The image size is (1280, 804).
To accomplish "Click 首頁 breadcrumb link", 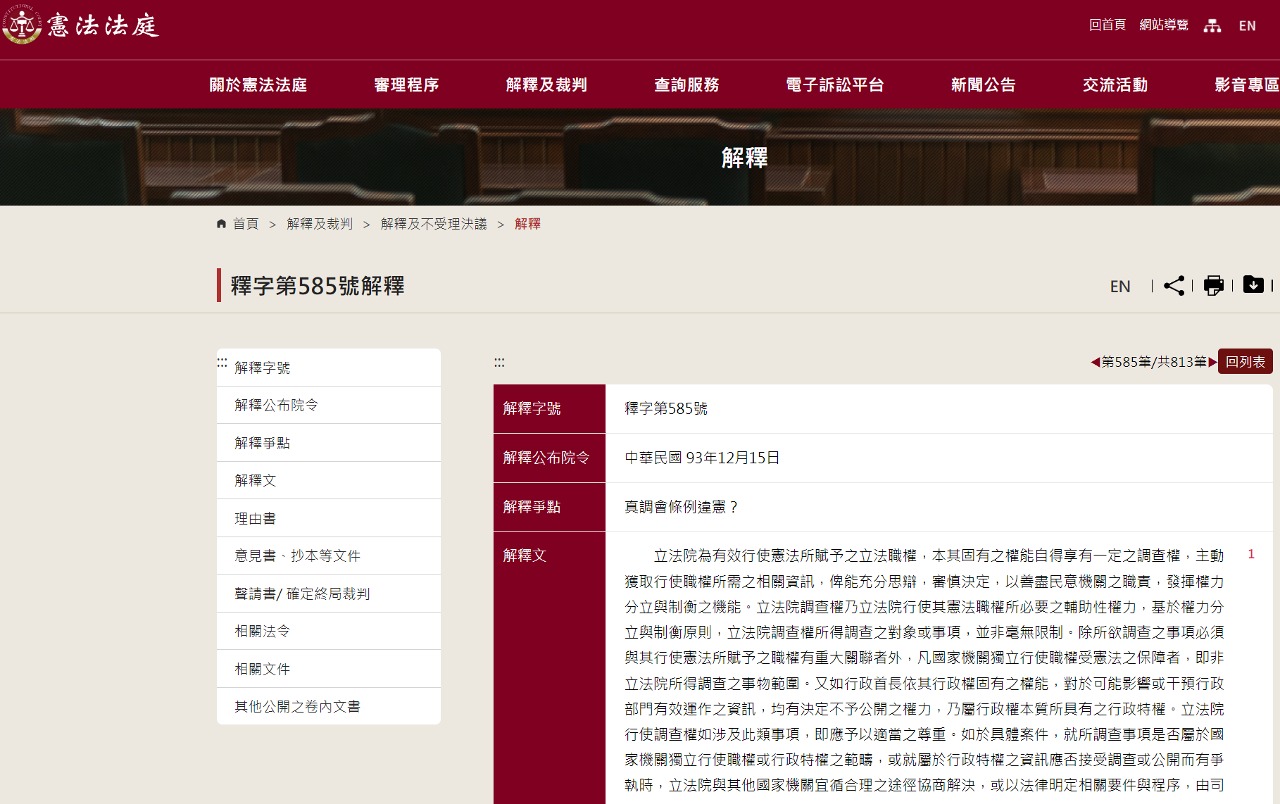I will pos(246,224).
